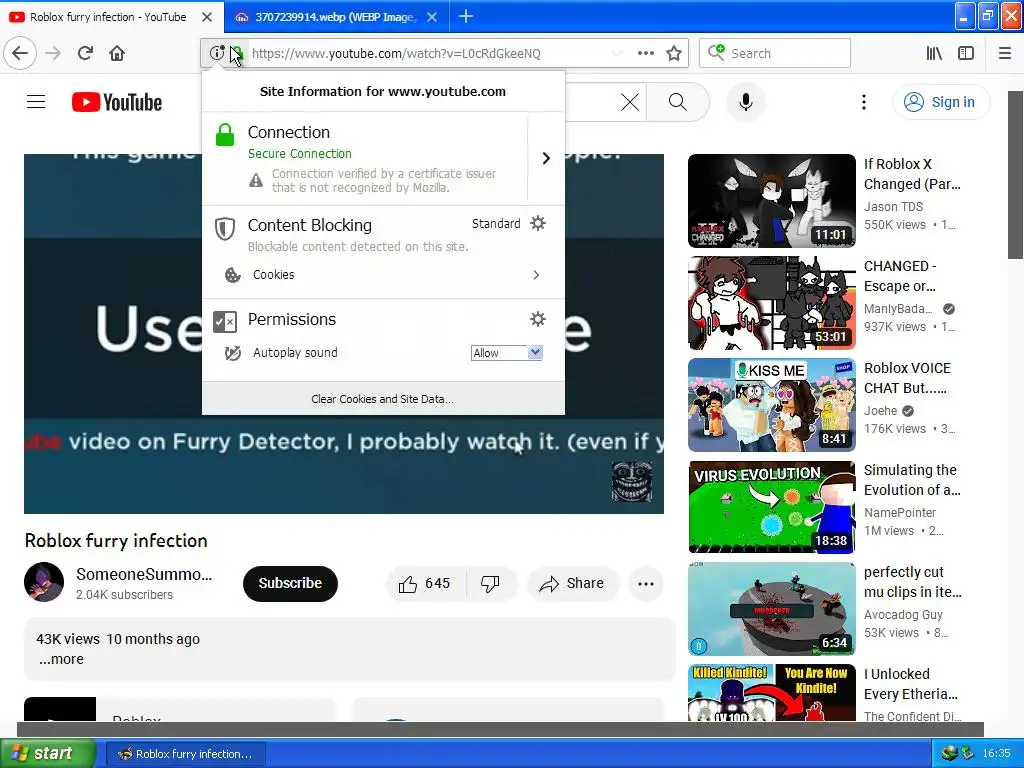Open Permissions settings gear
This screenshot has width=1024, height=768.
tap(537, 319)
